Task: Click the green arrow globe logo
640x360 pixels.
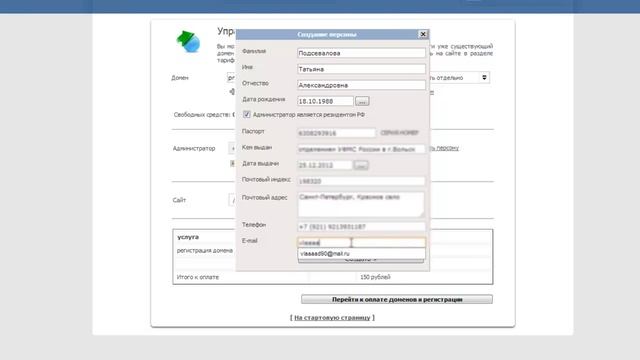Action: point(188,42)
